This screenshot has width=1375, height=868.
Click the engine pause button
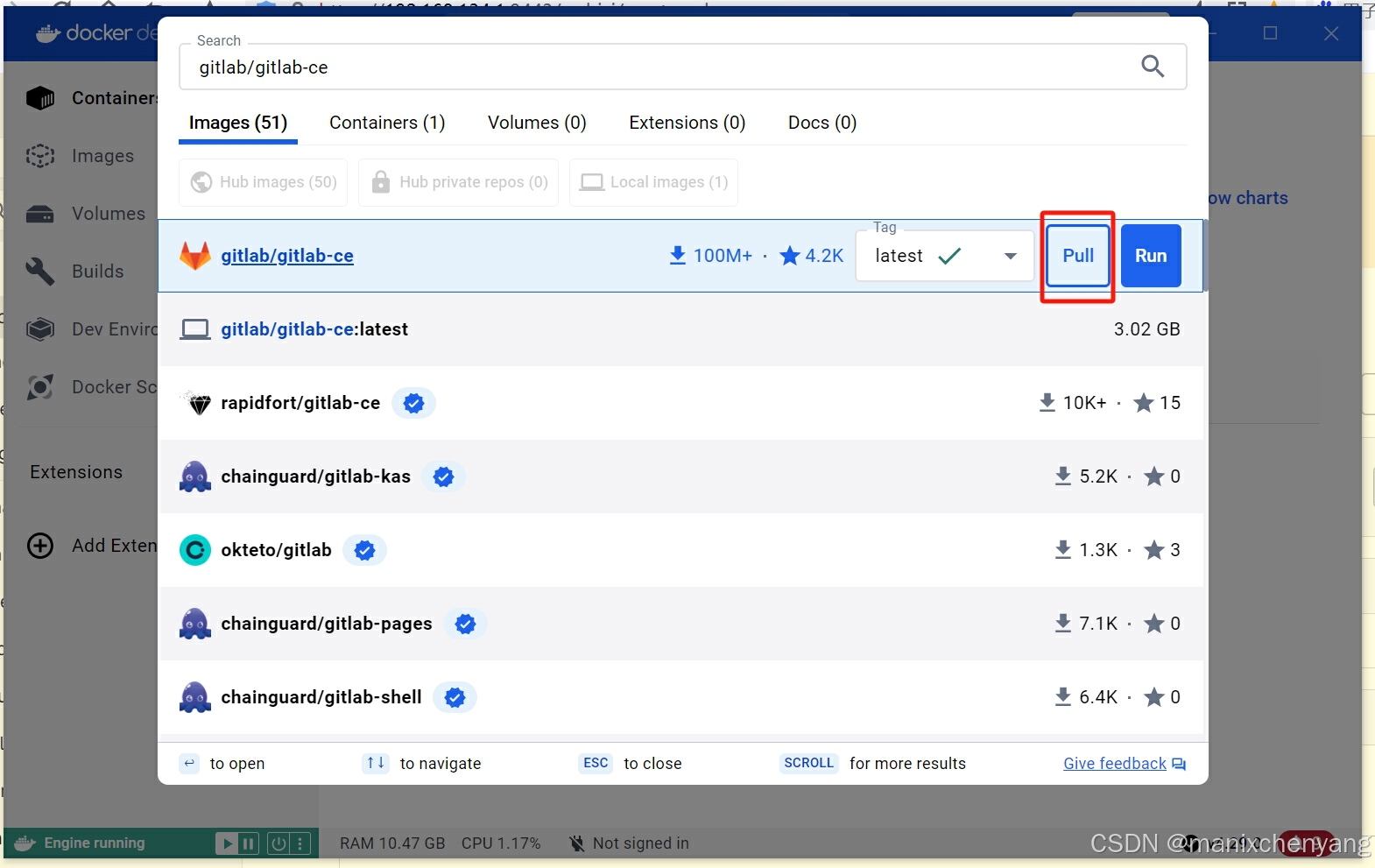tap(249, 843)
